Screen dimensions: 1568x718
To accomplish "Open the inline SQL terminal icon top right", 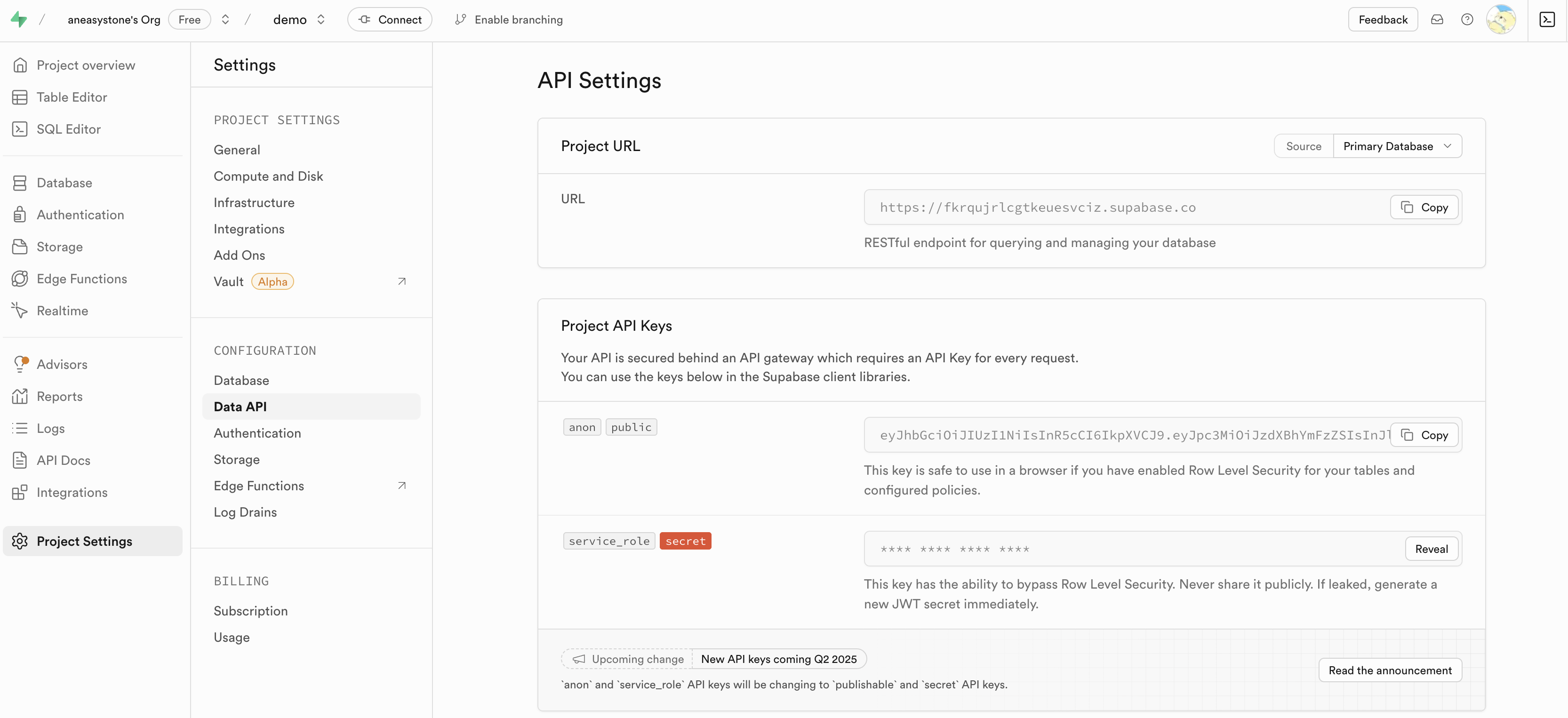I will (x=1547, y=19).
